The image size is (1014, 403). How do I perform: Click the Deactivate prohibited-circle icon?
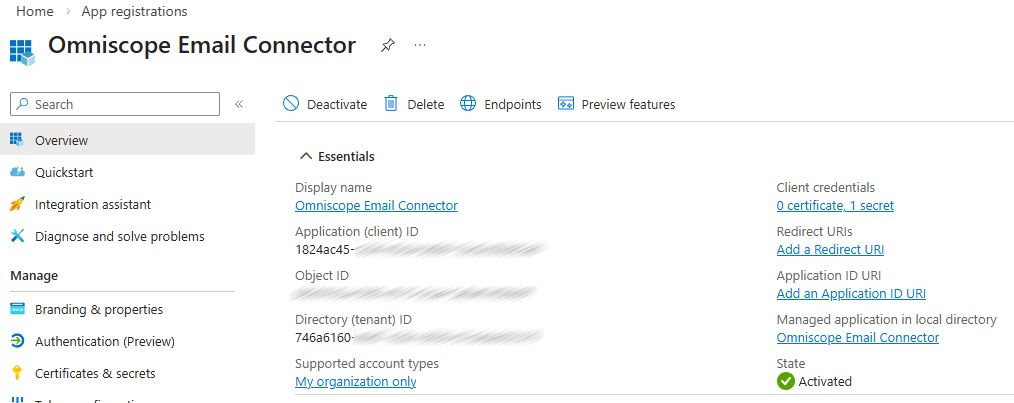pyautogui.click(x=291, y=103)
